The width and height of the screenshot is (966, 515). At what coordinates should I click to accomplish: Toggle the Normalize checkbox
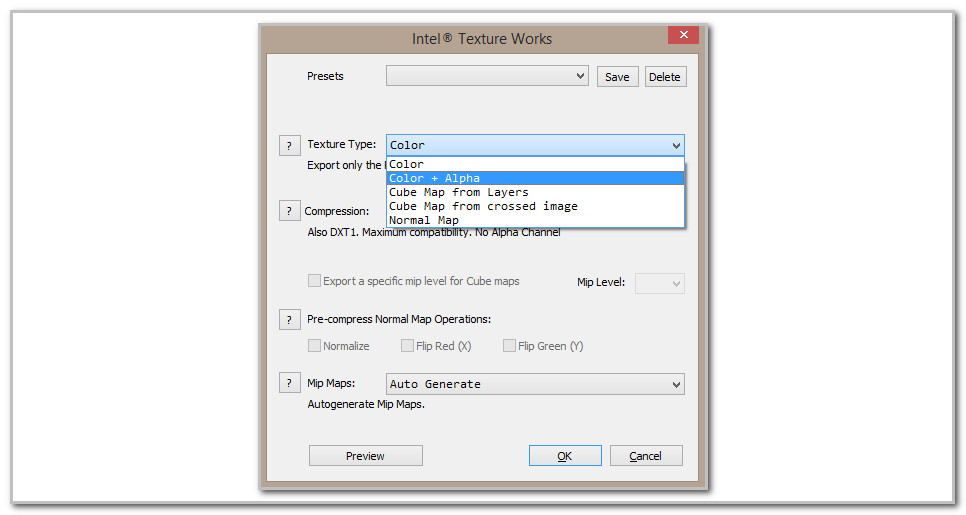(x=314, y=346)
